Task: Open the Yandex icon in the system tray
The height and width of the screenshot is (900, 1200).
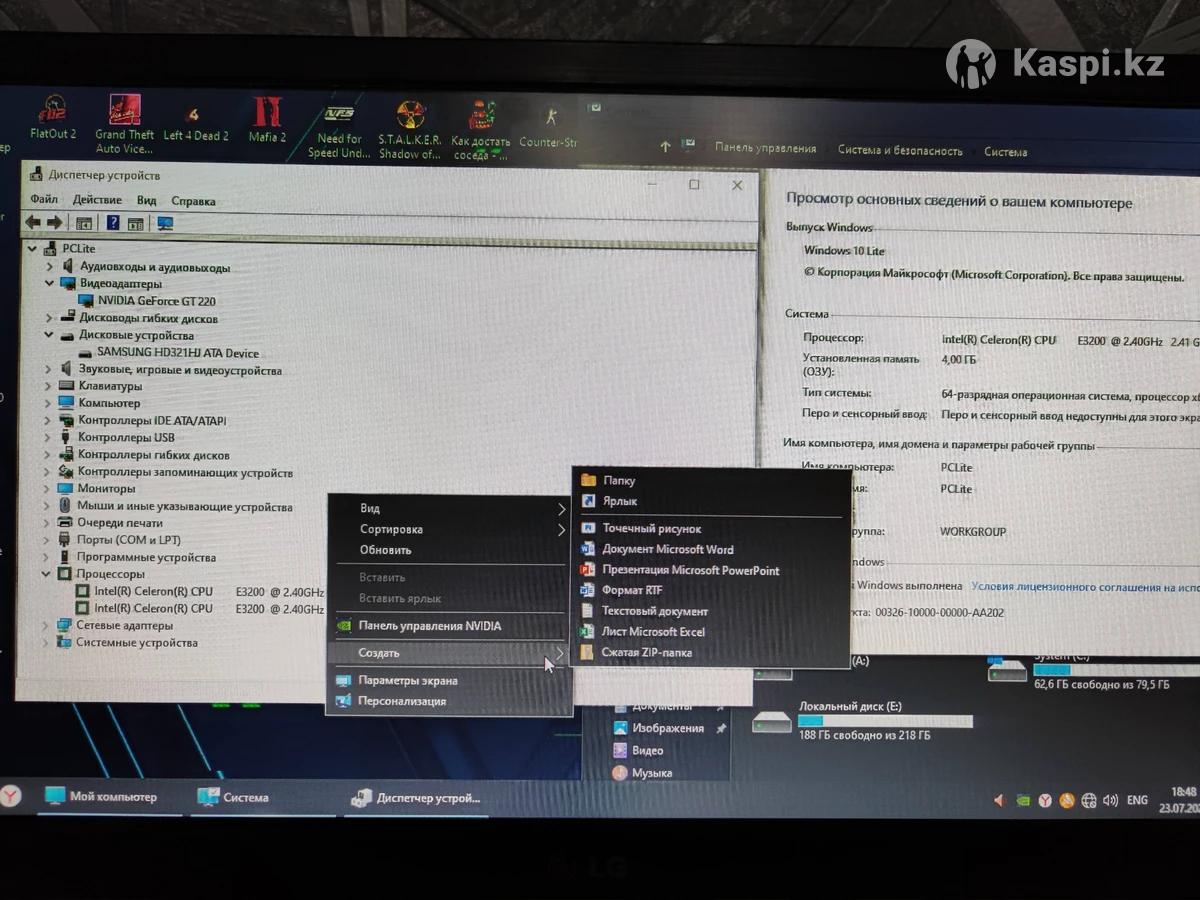Action: pyautogui.click(x=1044, y=800)
